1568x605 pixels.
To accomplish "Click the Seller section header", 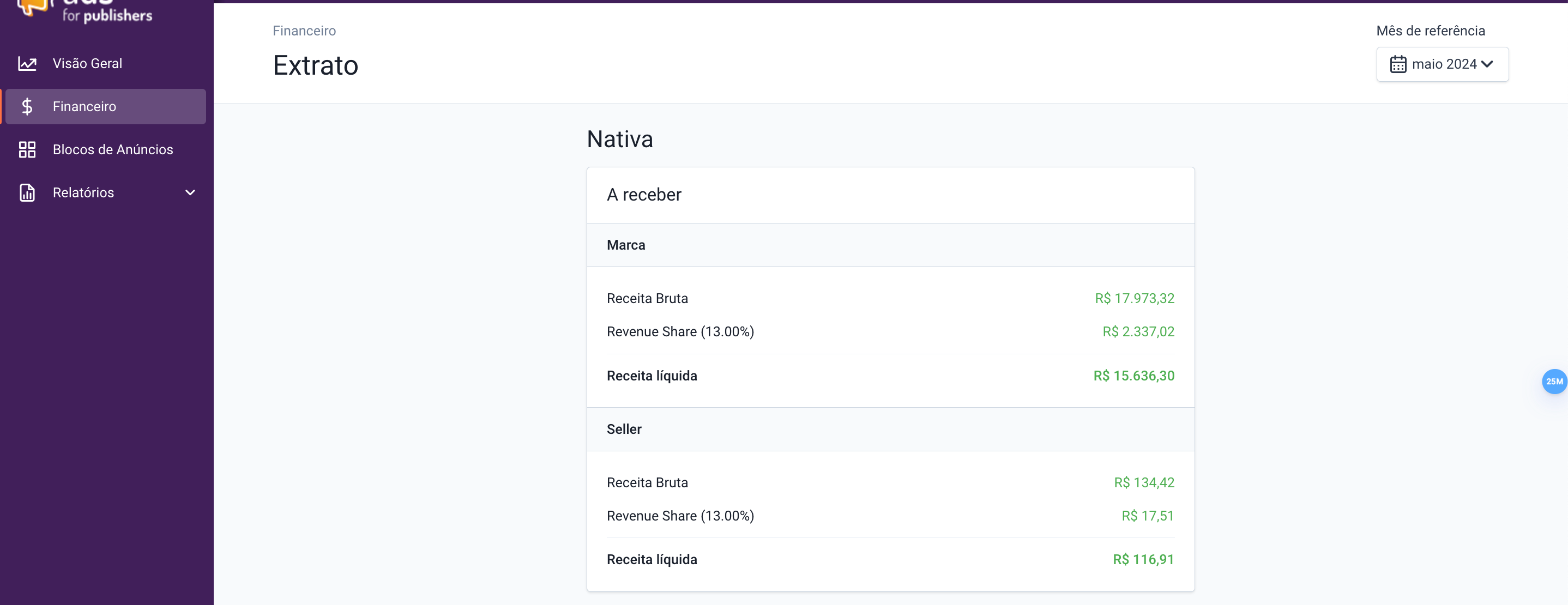I will pyautogui.click(x=624, y=429).
